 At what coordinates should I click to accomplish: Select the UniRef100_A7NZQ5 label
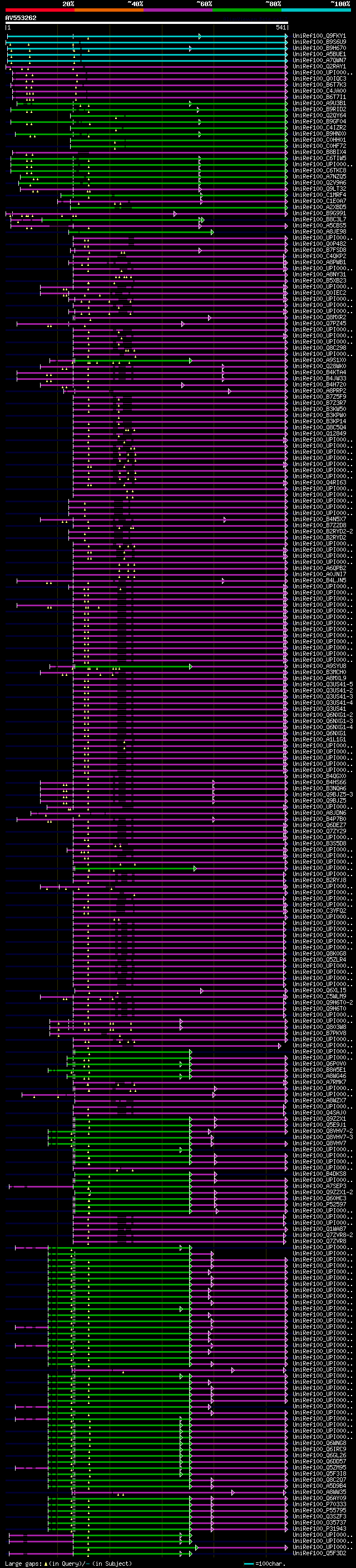click(x=319, y=176)
